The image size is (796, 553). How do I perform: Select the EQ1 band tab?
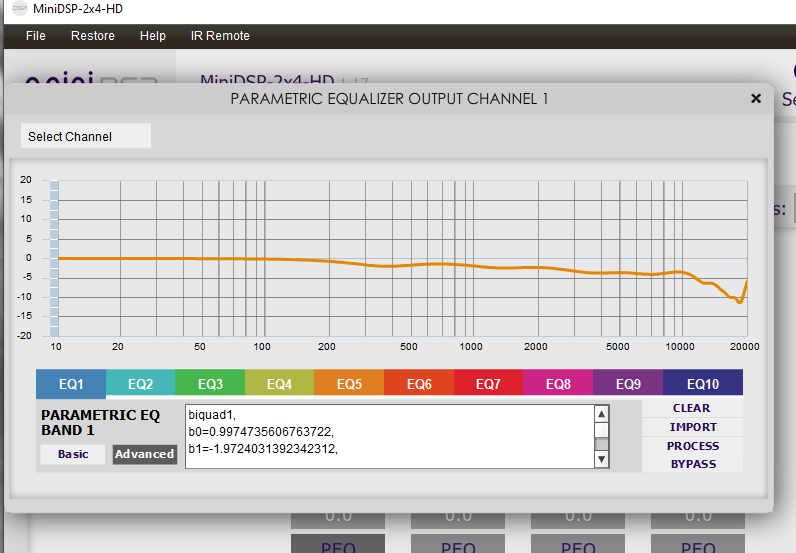71,384
